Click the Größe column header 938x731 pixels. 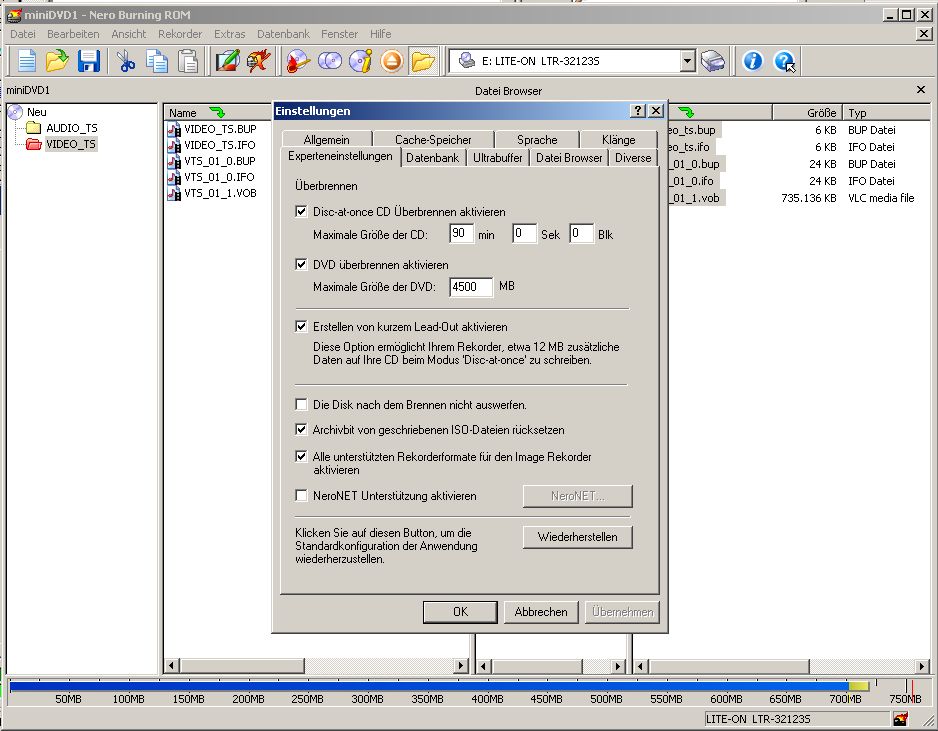pos(806,112)
